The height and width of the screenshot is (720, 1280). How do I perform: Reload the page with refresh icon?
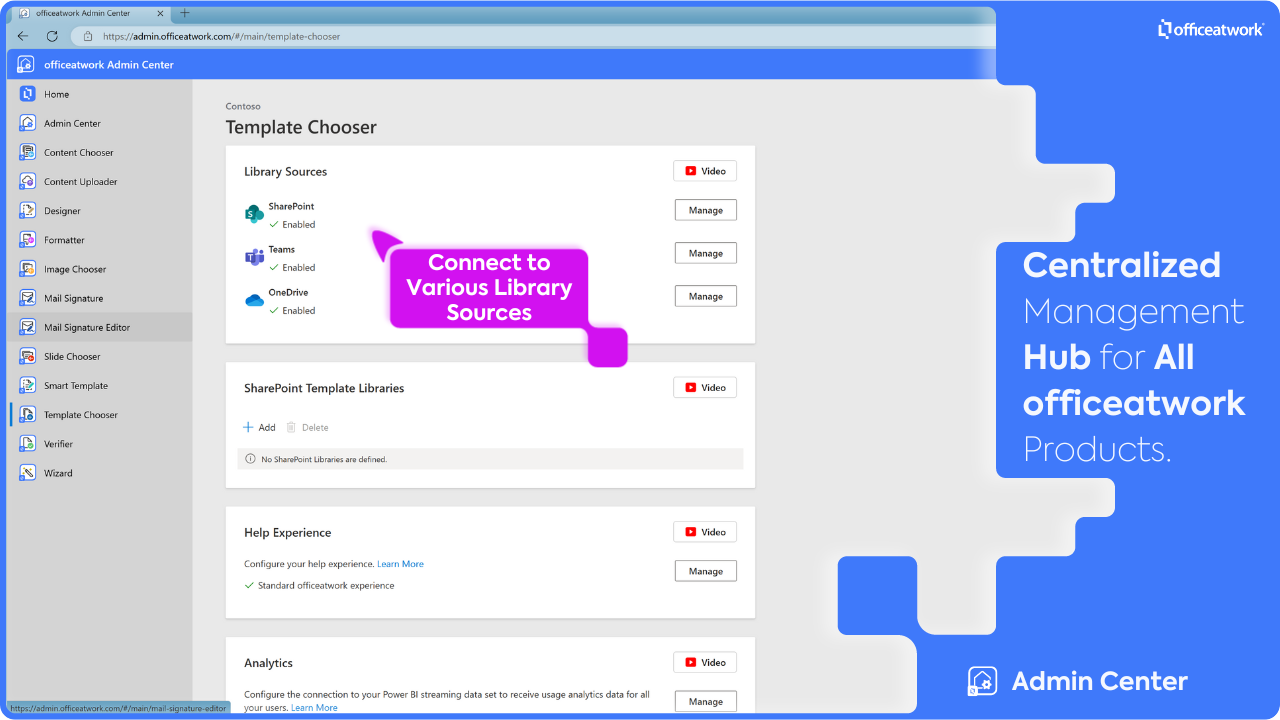click(52, 36)
